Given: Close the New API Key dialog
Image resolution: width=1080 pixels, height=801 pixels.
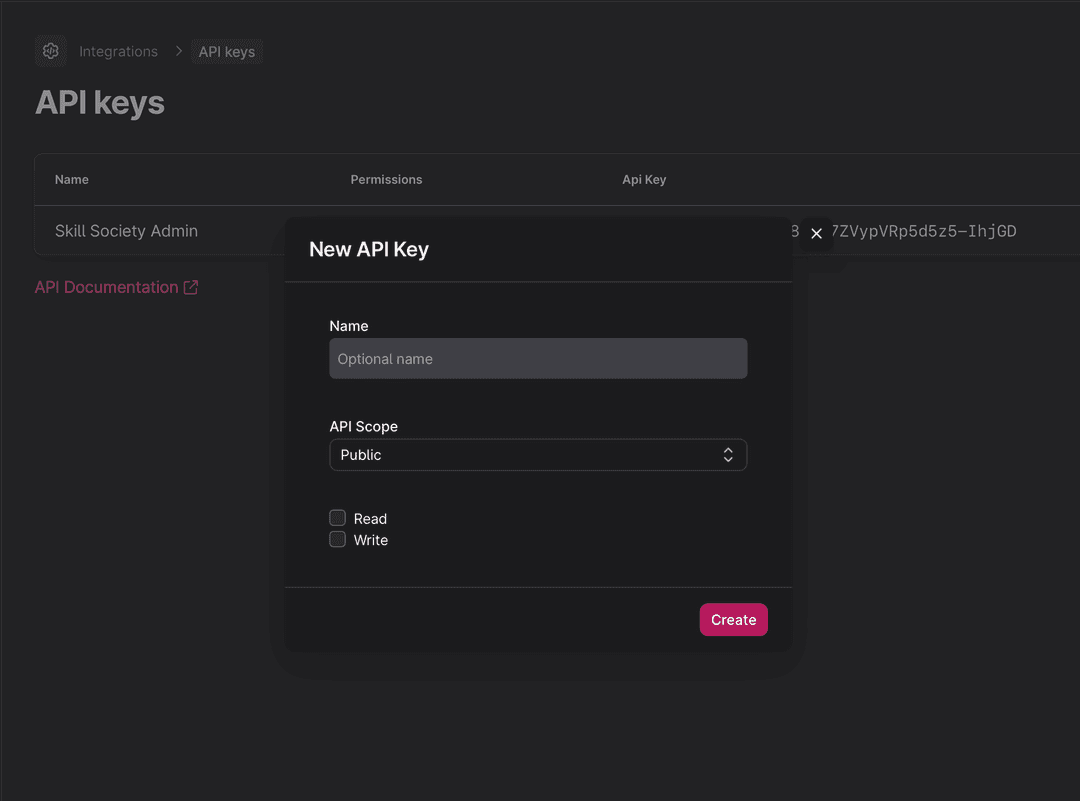Looking at the screenshot, I should point(816,233).
